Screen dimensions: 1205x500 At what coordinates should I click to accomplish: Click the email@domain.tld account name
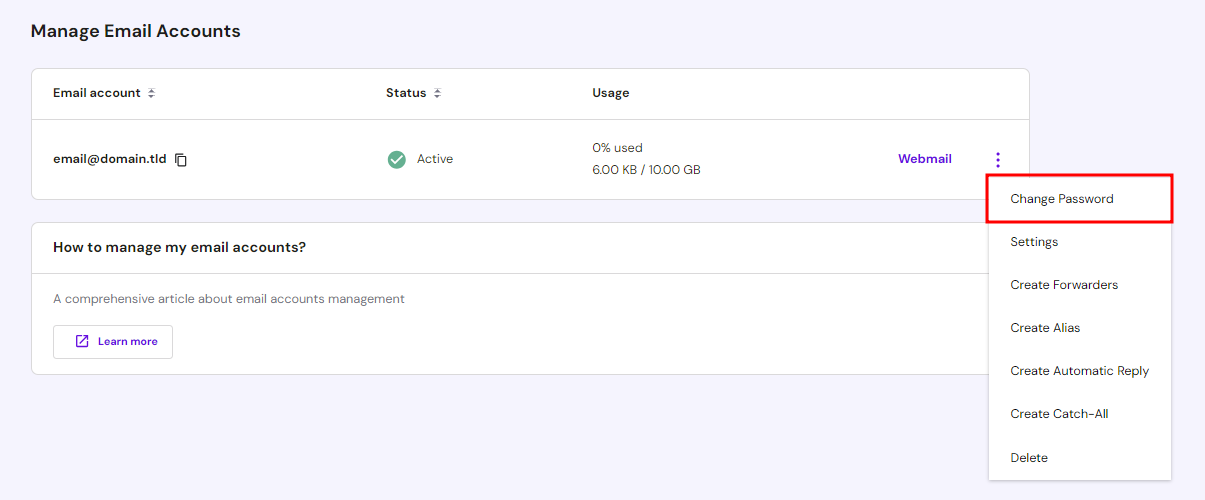(110, 159)
